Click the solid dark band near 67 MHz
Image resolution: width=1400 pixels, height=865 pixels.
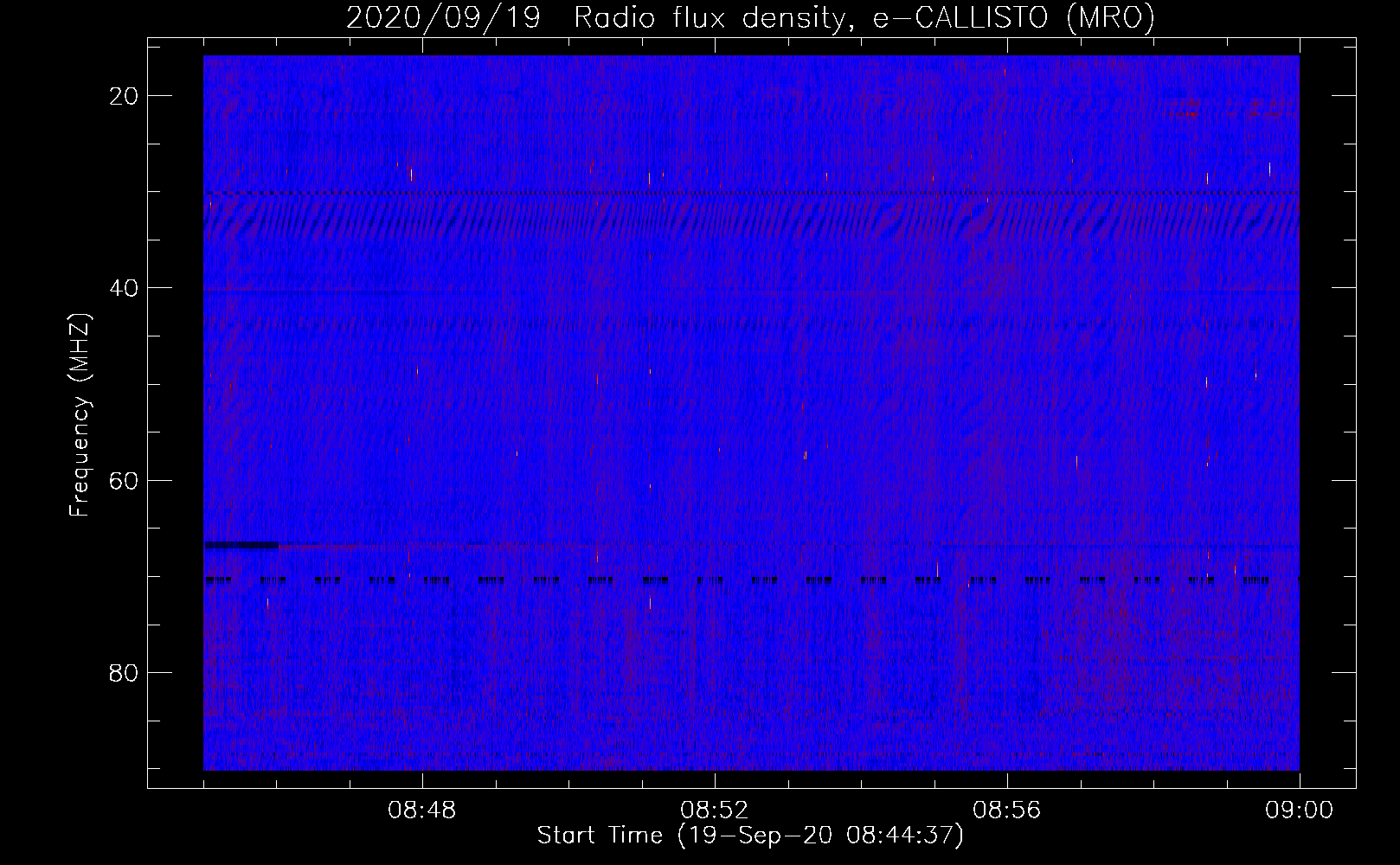click(241, 545)
